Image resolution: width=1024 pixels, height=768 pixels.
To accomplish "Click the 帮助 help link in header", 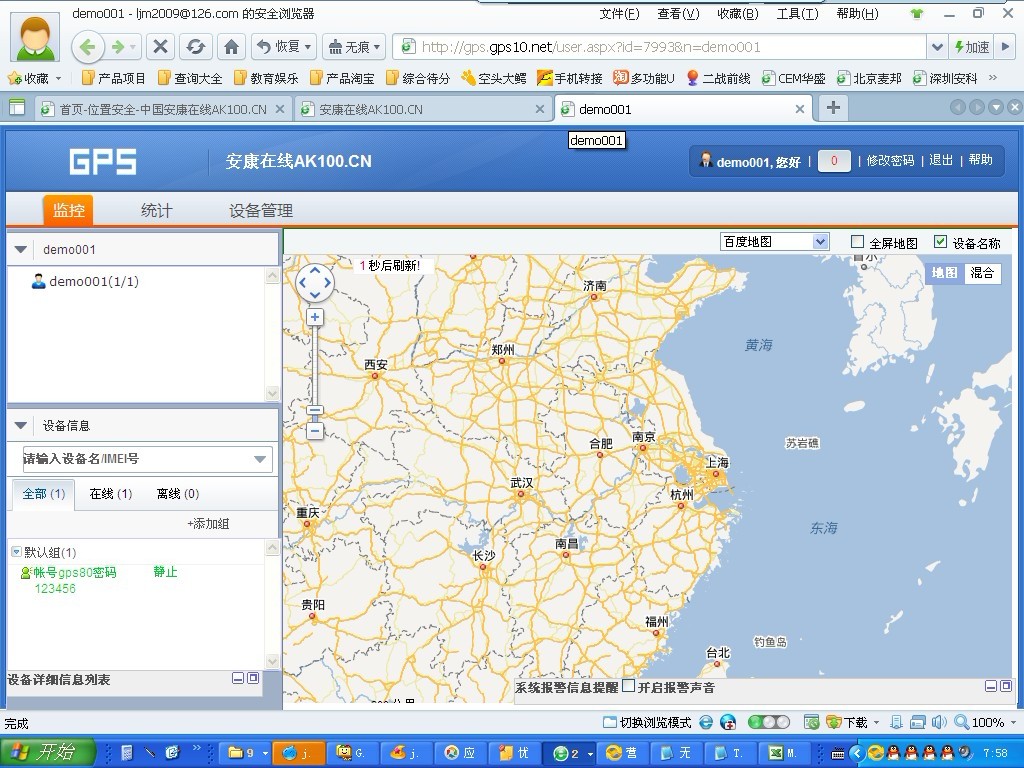I will (x=980, y=161).
